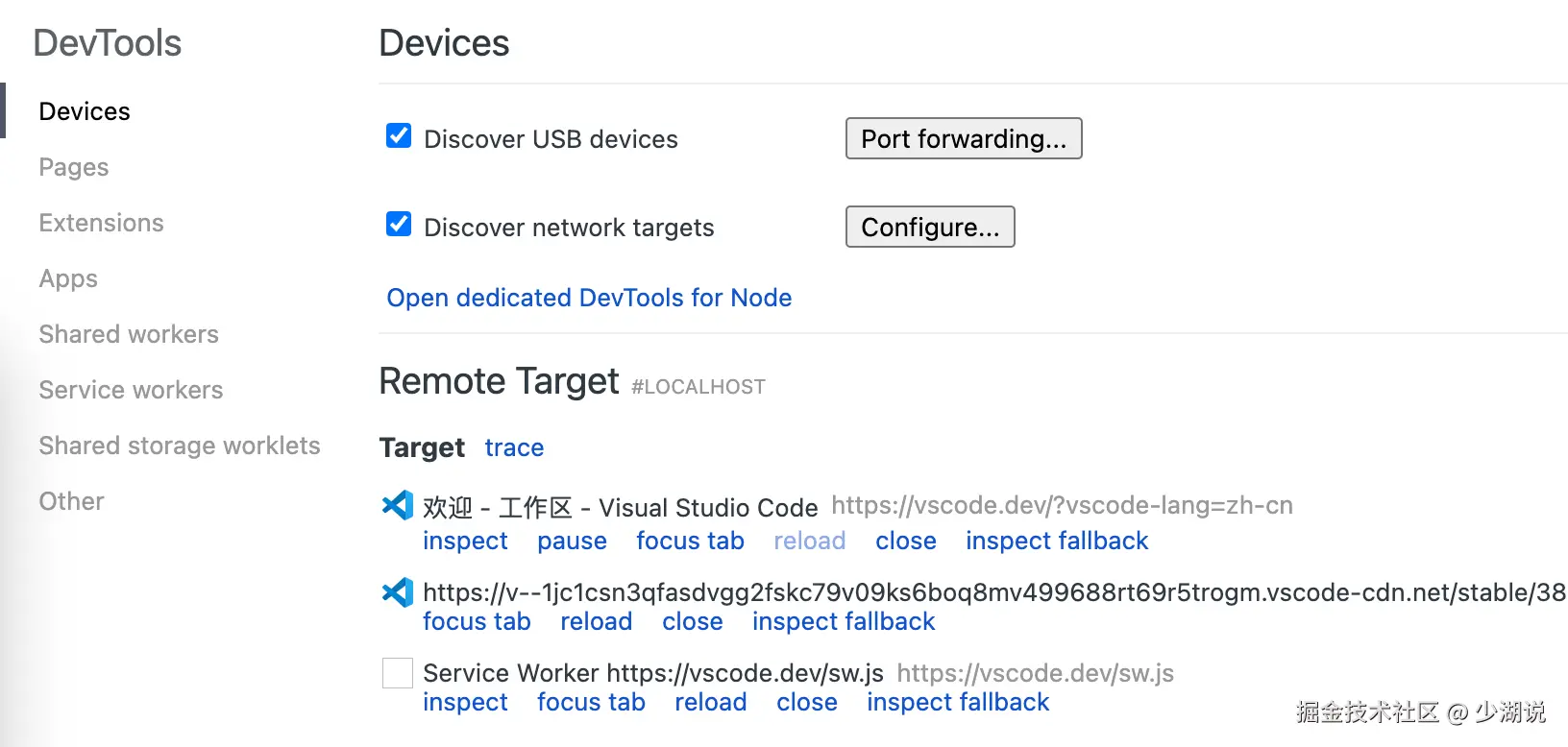Inspect the Visual Studio Code target
This screenshot has height=747, width=1568.
point(465,541)
